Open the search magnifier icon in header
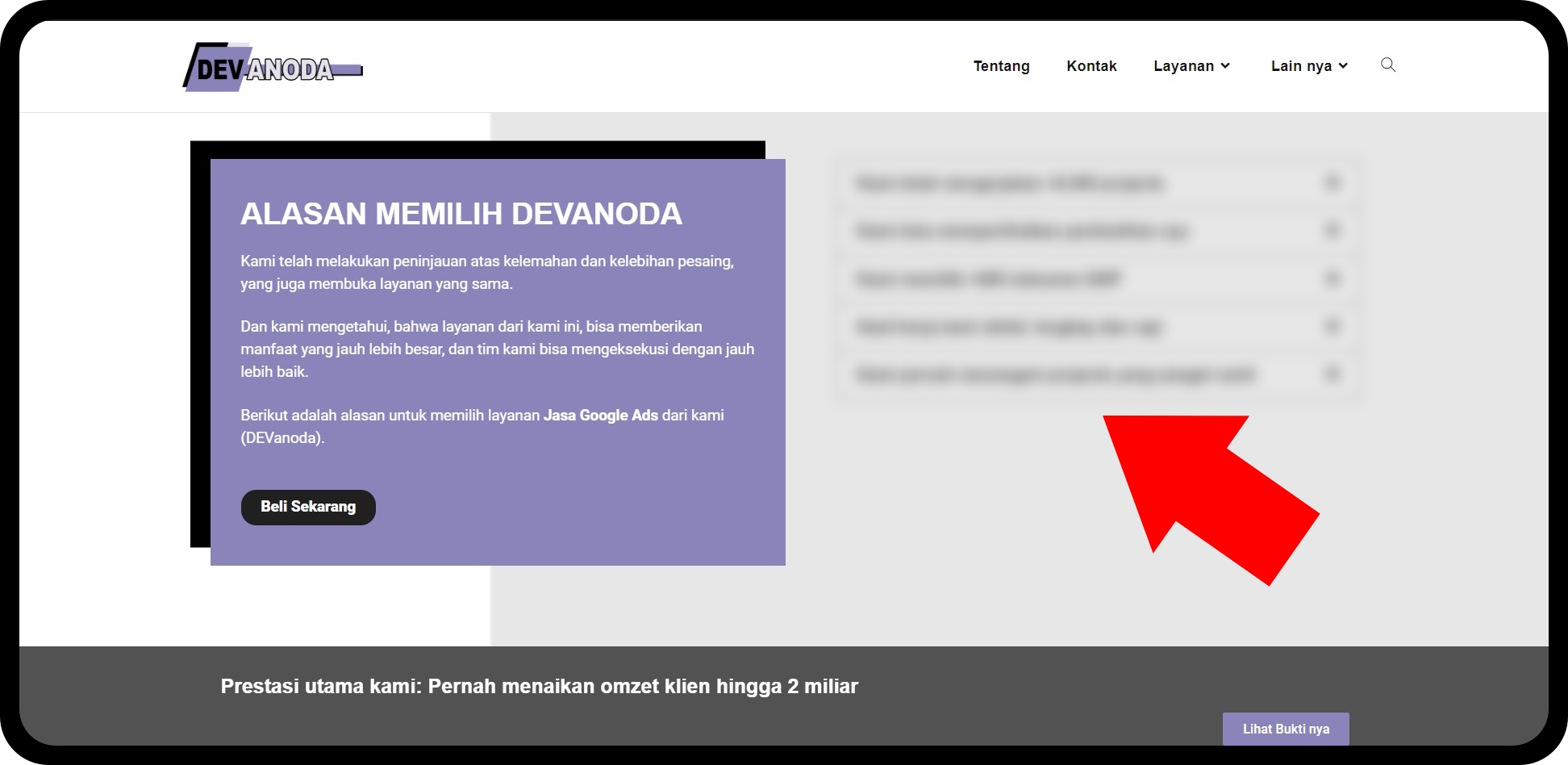1568x765 pixels. coord(1387,65)
